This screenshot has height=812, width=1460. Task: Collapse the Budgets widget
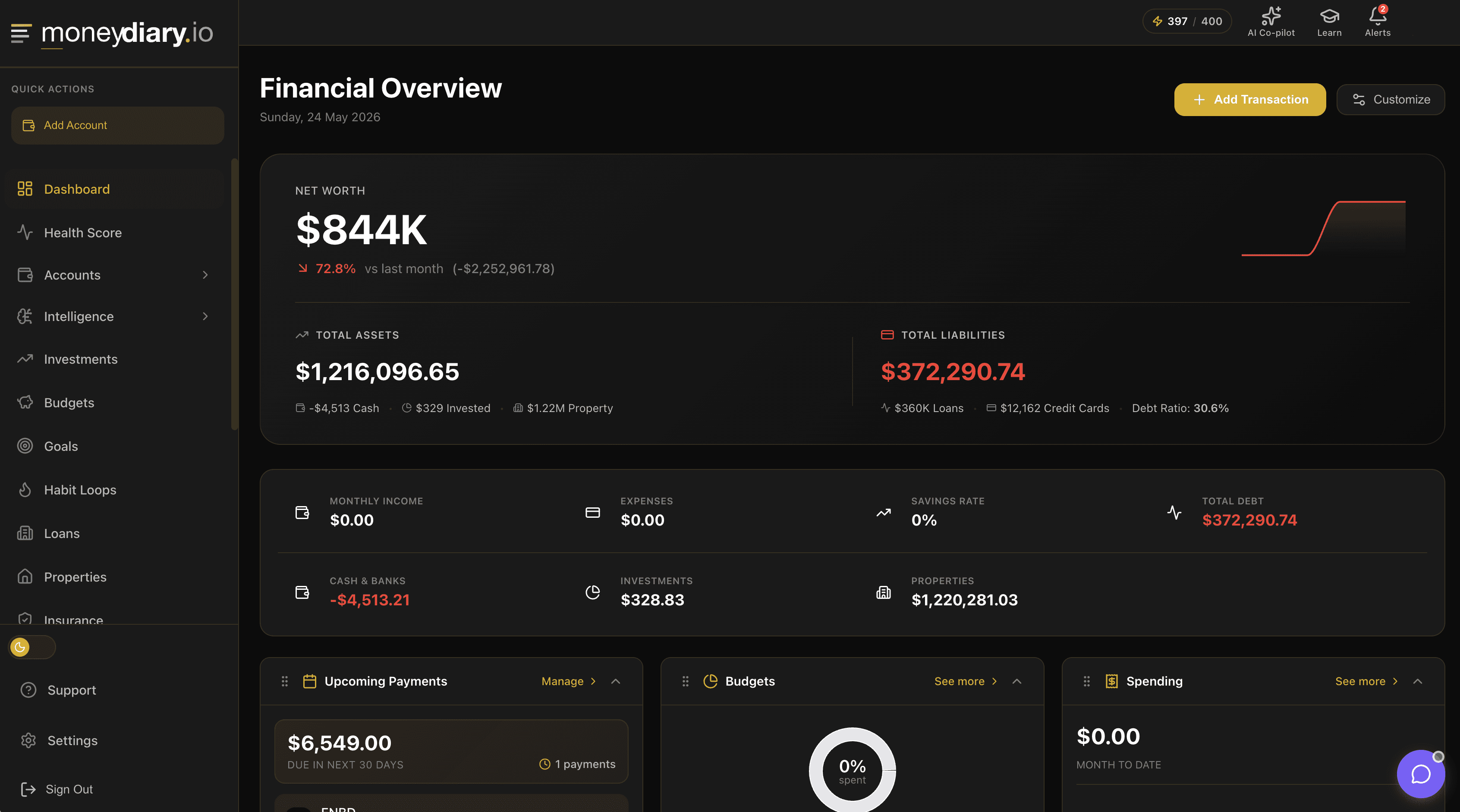point(1017,681)
